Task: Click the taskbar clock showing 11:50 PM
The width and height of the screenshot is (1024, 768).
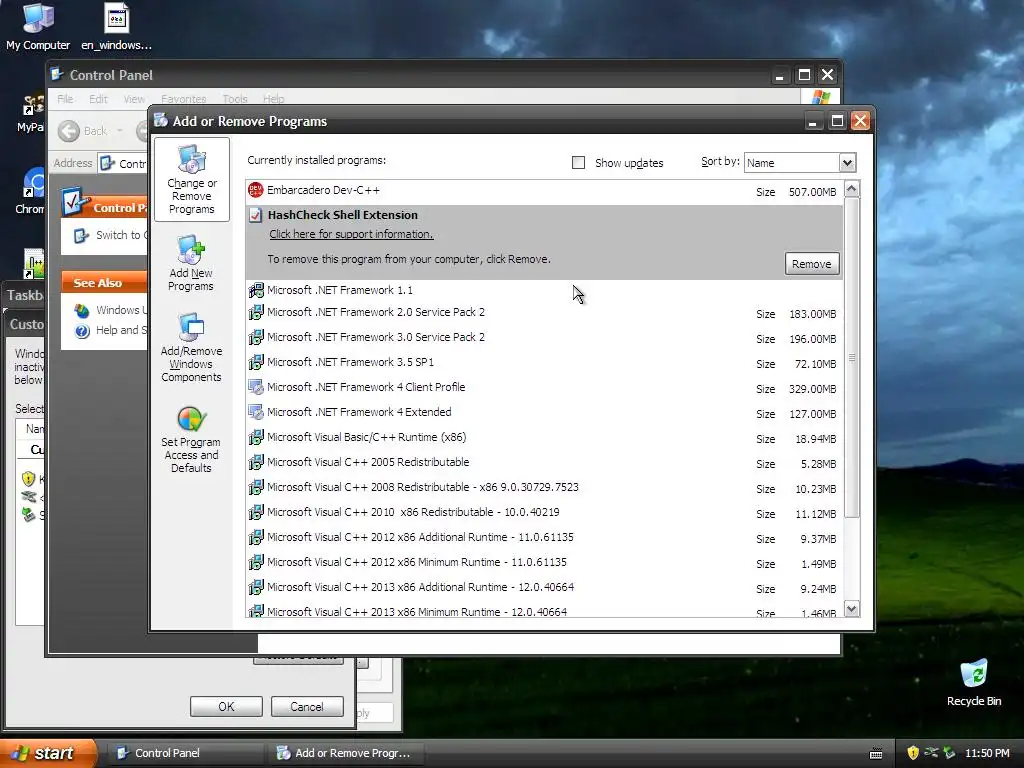Action: point(987,754)
